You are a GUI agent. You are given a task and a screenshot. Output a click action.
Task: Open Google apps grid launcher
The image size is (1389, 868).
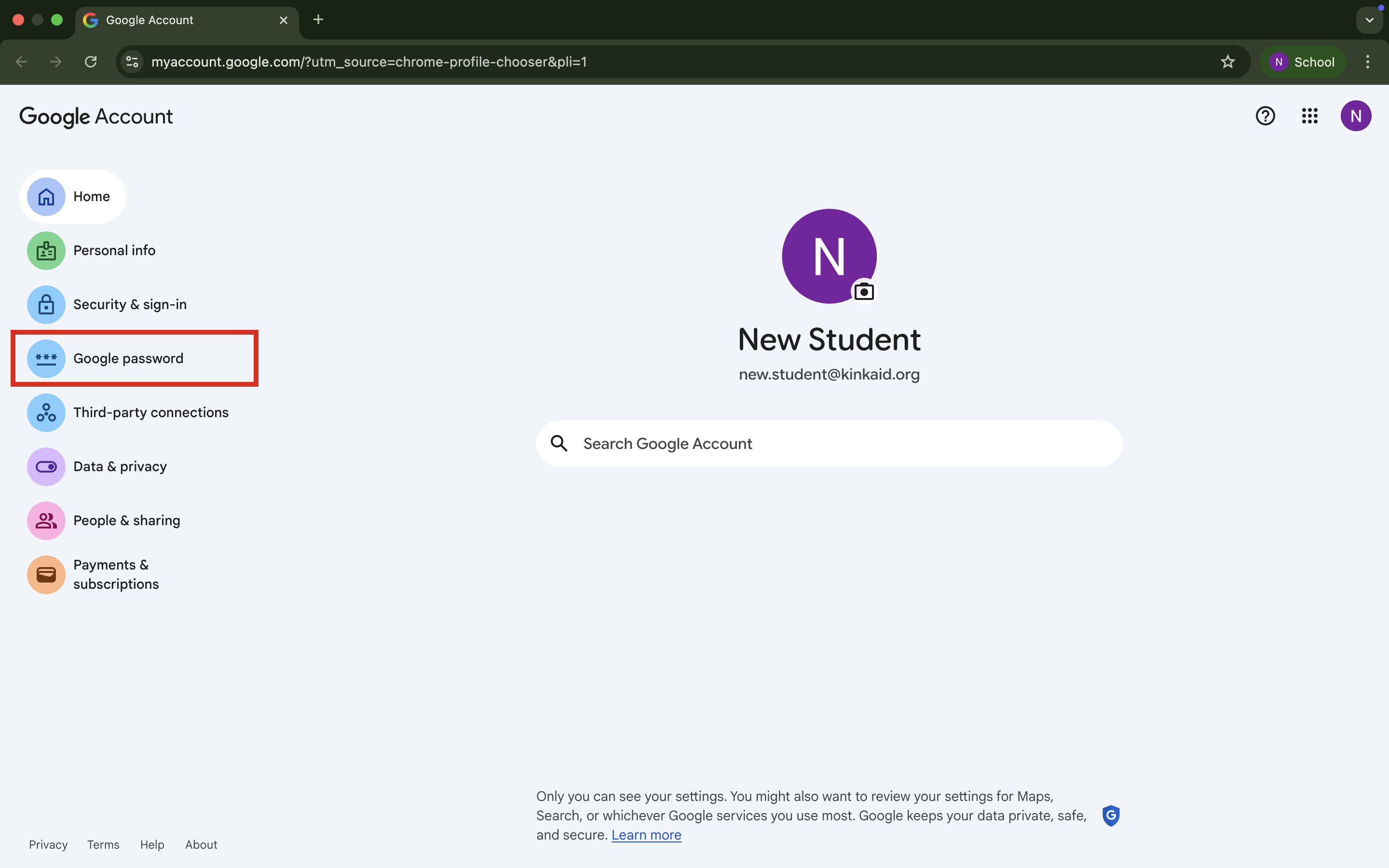(1309, 116)
